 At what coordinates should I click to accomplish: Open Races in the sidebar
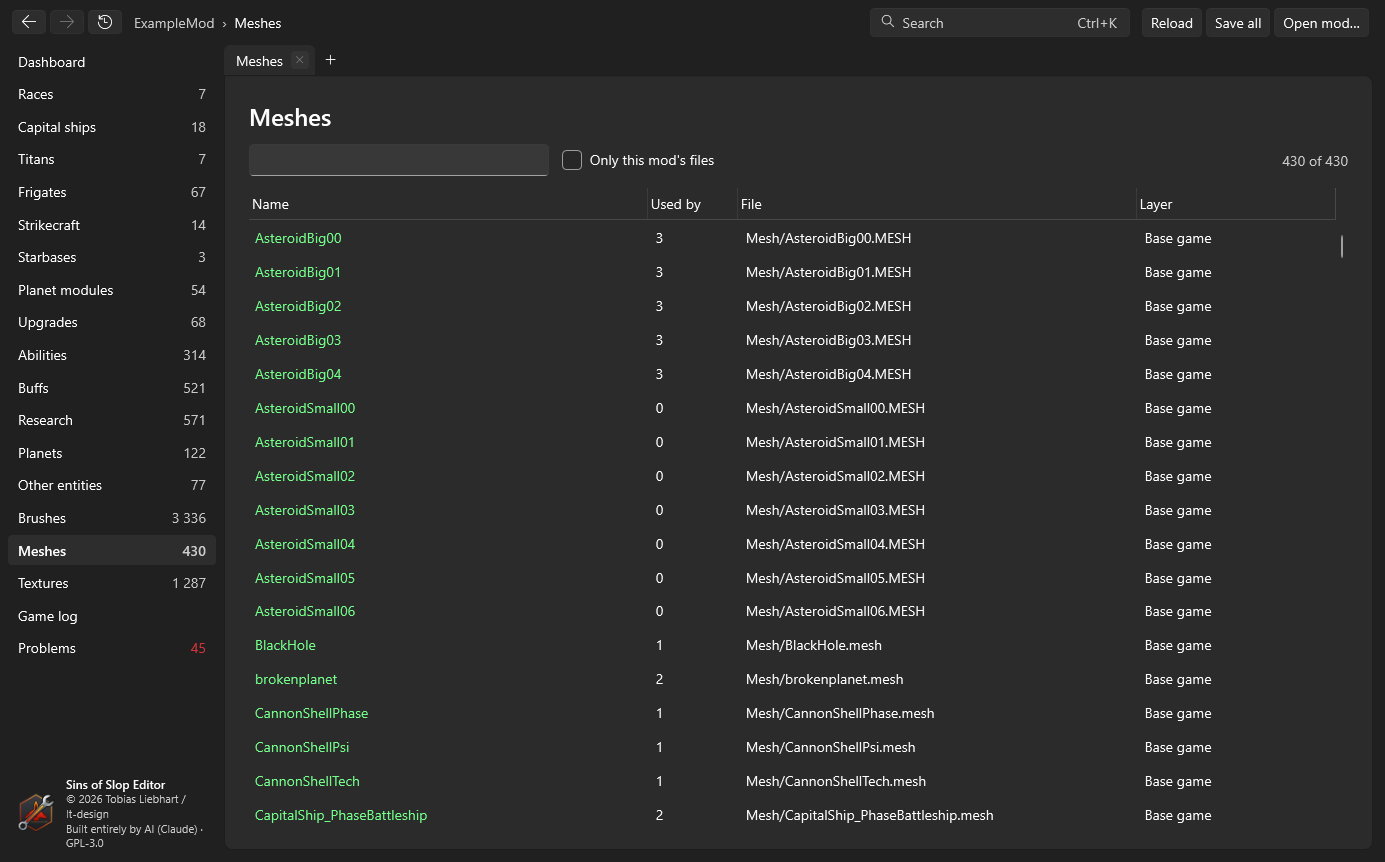(111, 94)
